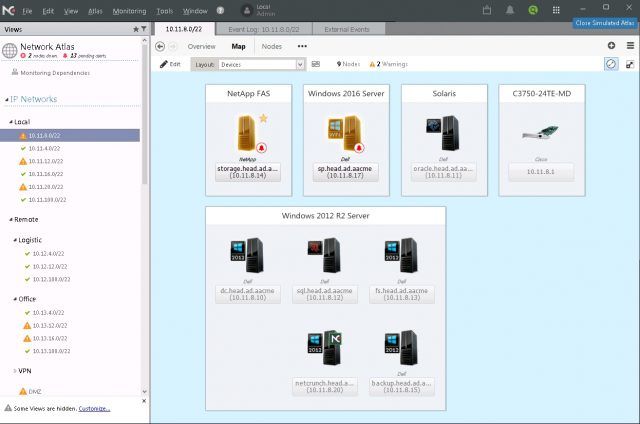Open the Monitoring menu
Image resolution: width=640 pixels, height=424 pixels.
[129, 11]
